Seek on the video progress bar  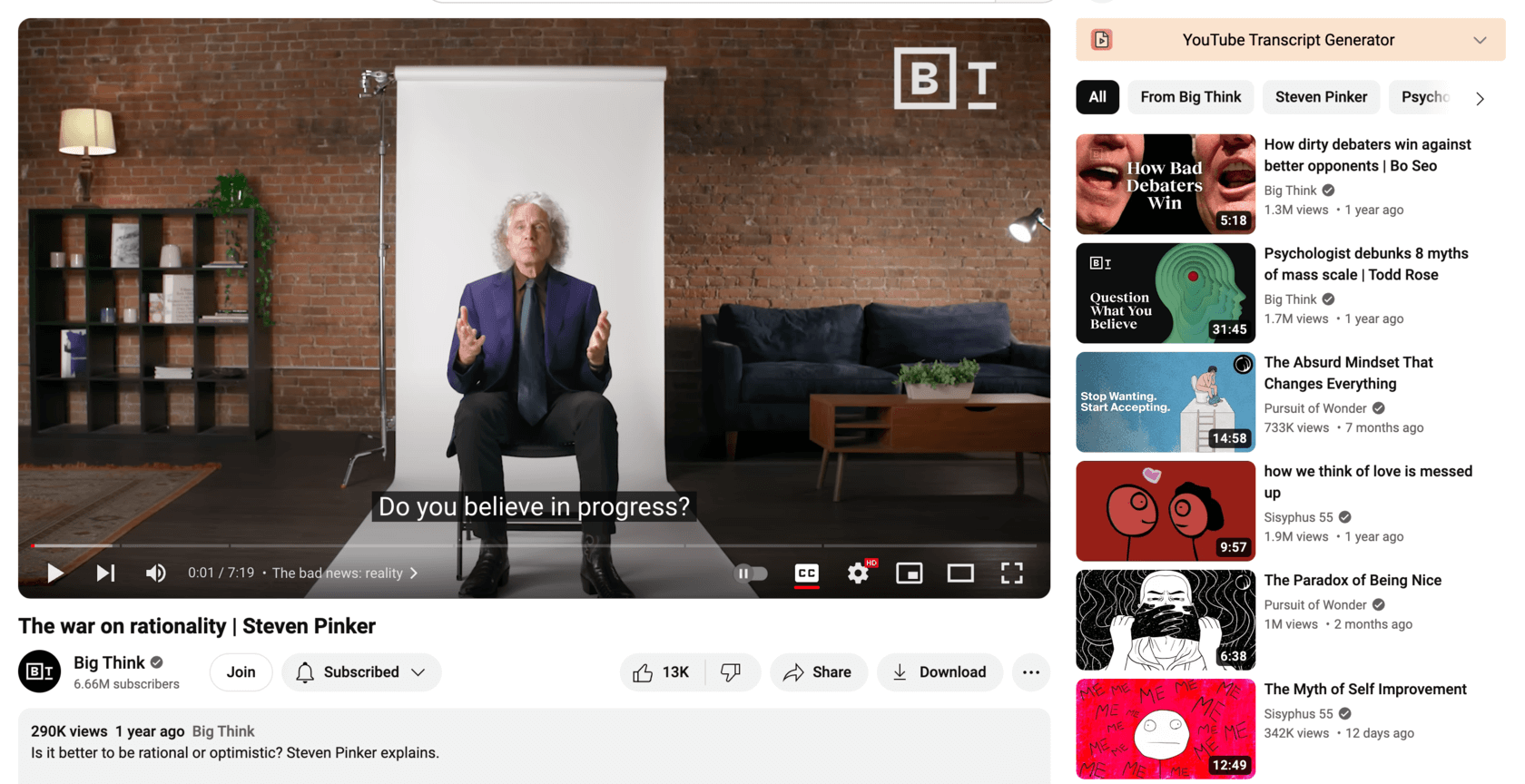coord(534,545)
